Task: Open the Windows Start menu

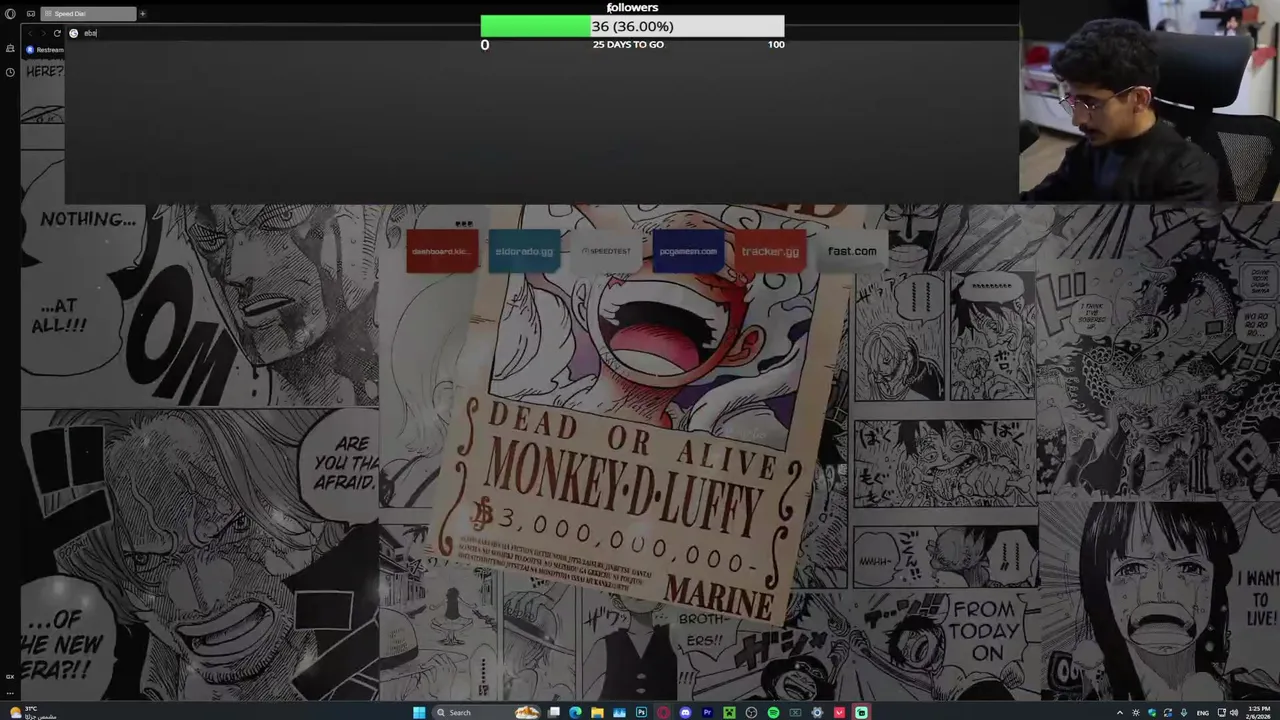Action: 419,712
